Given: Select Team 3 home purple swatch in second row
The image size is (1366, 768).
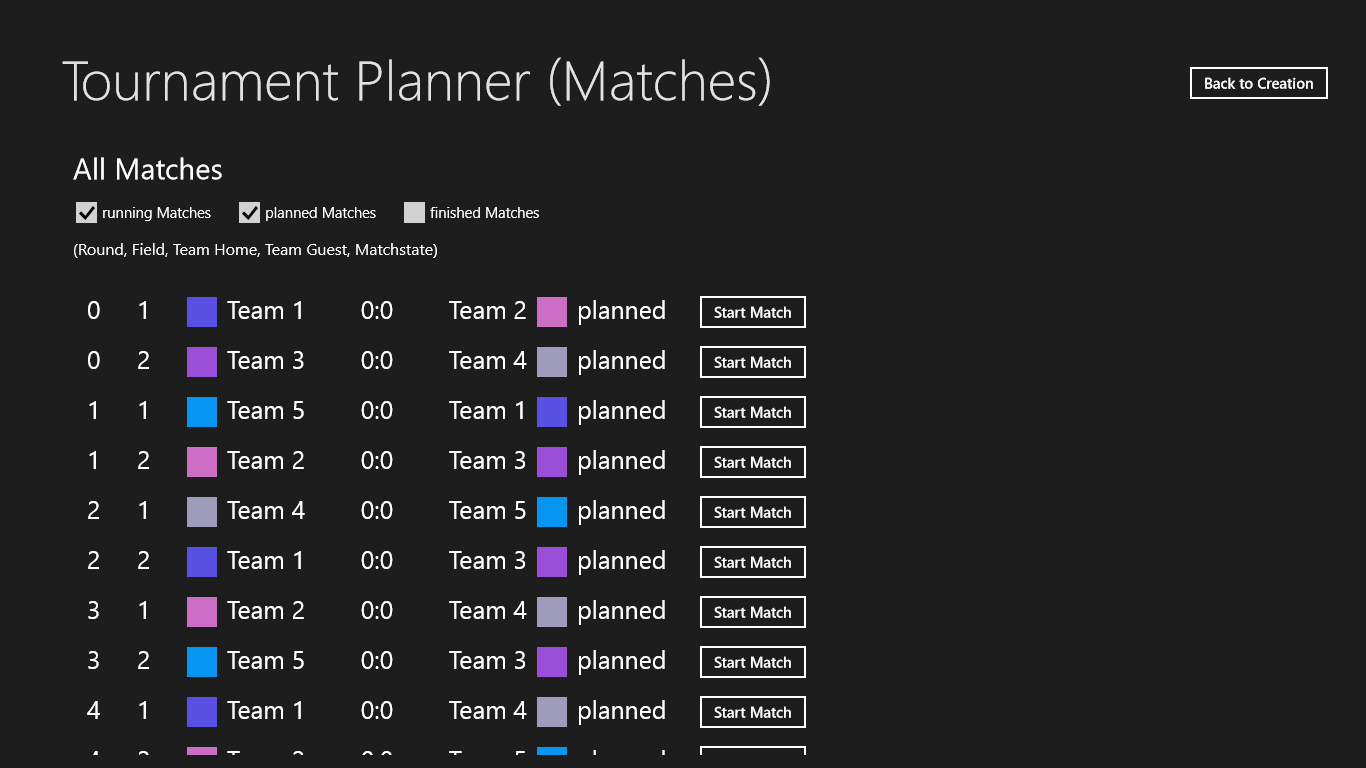Looking at the screenshot, I should (x=202, y=362).
